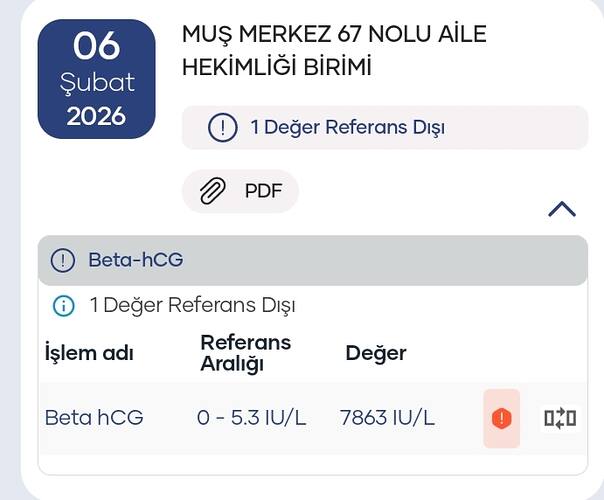604x500 pixels.
Task: Click the paperclip attachment icon
Action: (x=213, y=192)
